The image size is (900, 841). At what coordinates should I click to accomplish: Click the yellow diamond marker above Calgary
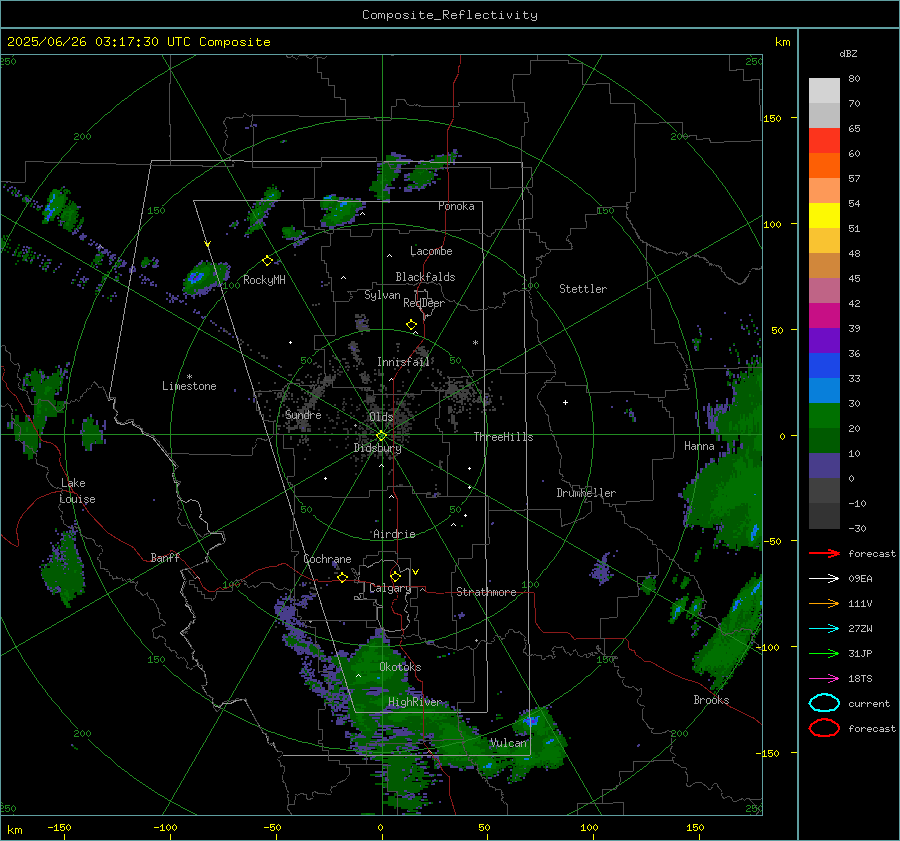[x=395, y=576]
